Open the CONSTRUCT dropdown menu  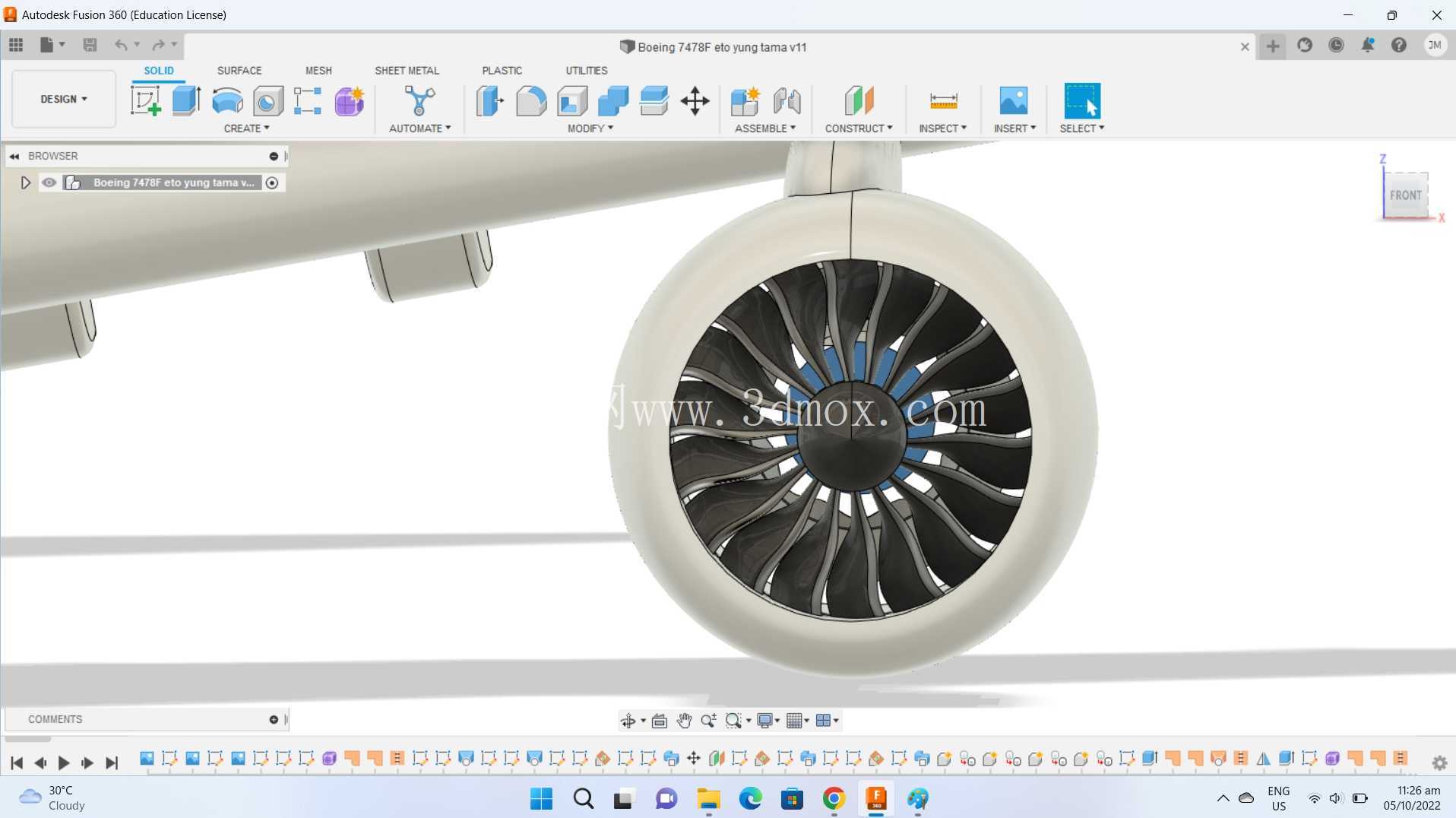[859, 128]
